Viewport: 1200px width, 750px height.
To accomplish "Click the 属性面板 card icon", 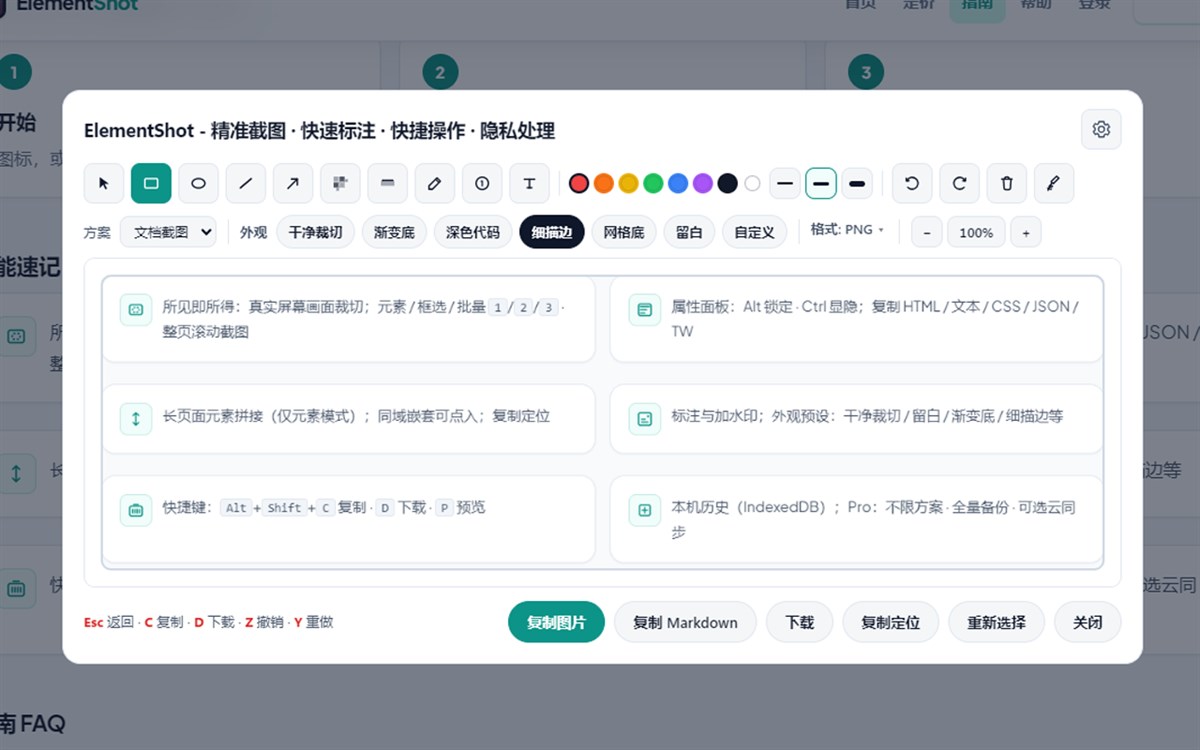I will pos(645,309).
